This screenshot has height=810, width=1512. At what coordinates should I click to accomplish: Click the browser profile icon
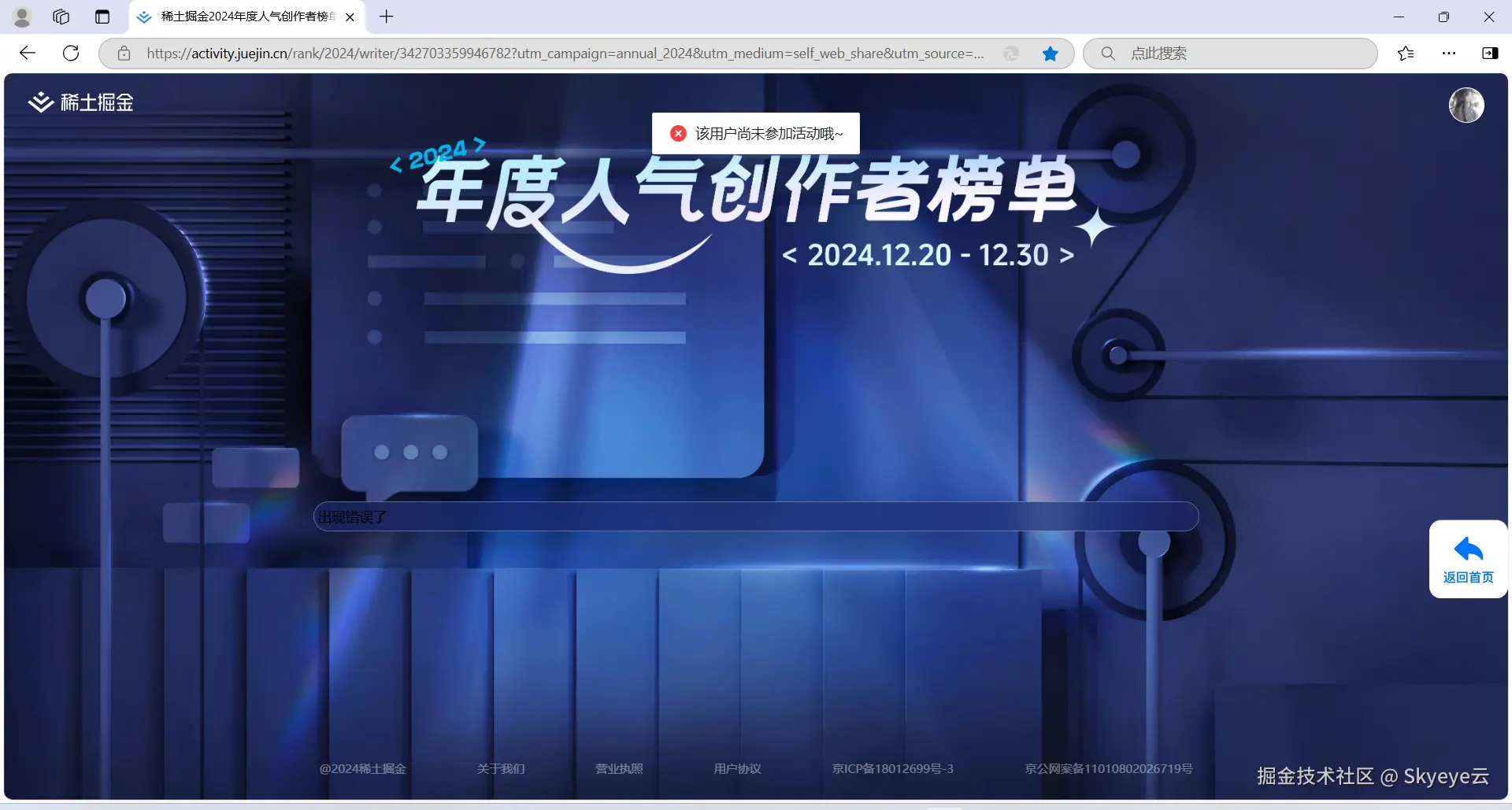point(21,17)
